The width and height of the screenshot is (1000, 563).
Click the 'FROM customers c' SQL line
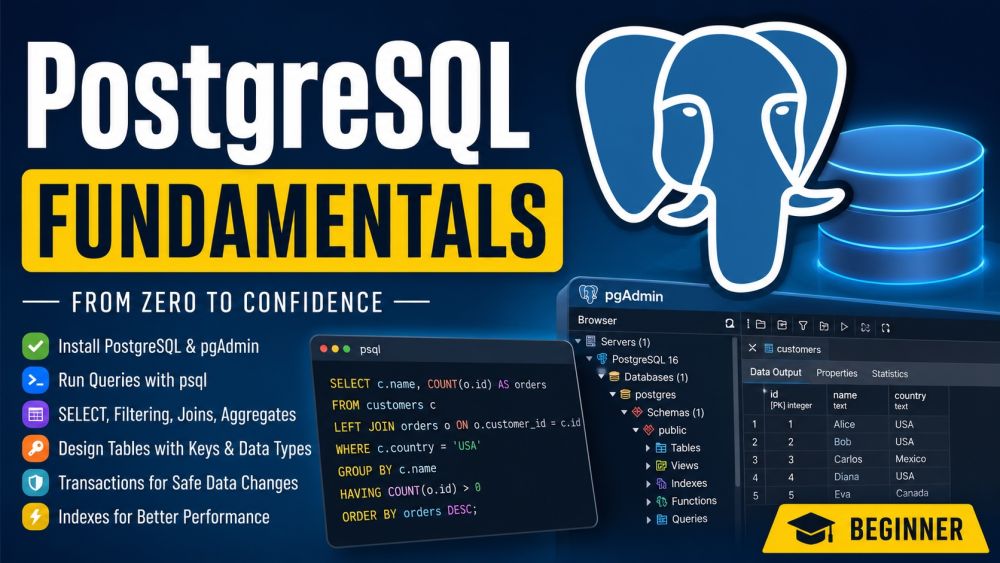(384, 405)
